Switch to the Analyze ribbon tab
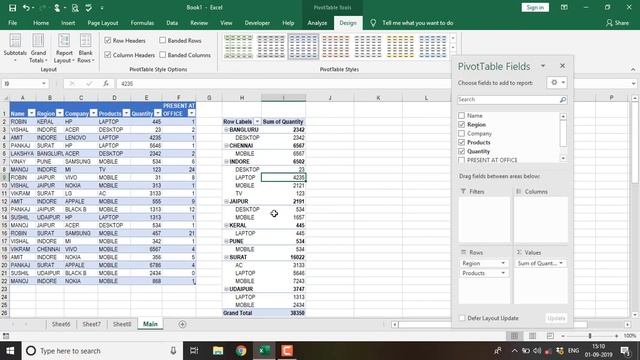Image resolution: width=640 pixels, height=360 pixels. pos(317,23)
